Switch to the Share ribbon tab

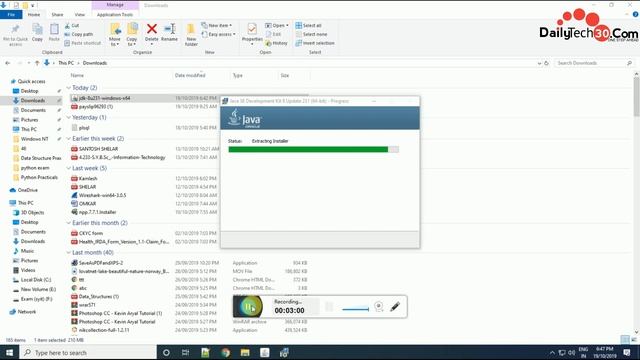pyautogui.click(x=57, y=14)
